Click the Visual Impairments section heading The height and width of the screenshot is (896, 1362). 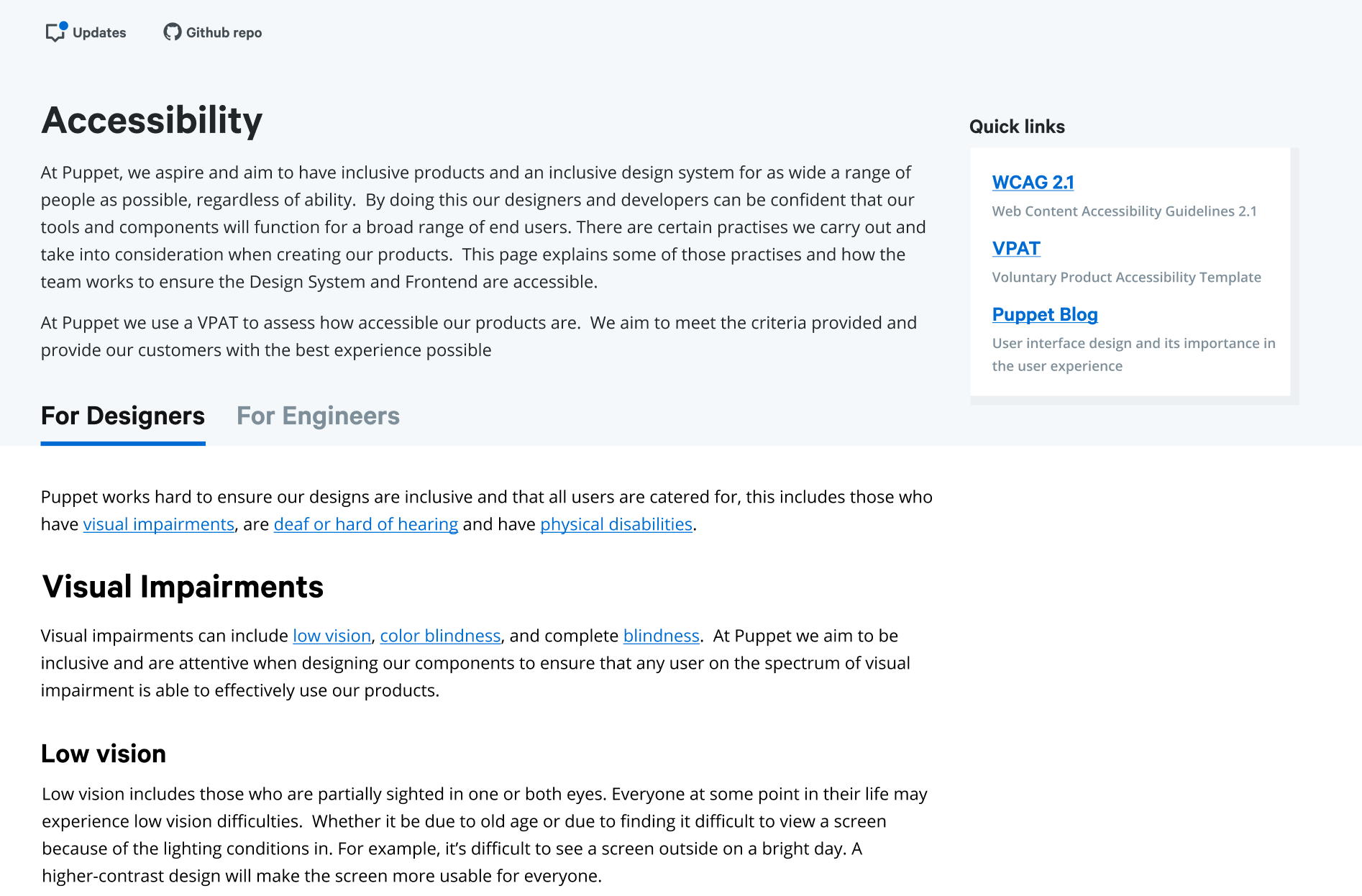tap(183, 587)
